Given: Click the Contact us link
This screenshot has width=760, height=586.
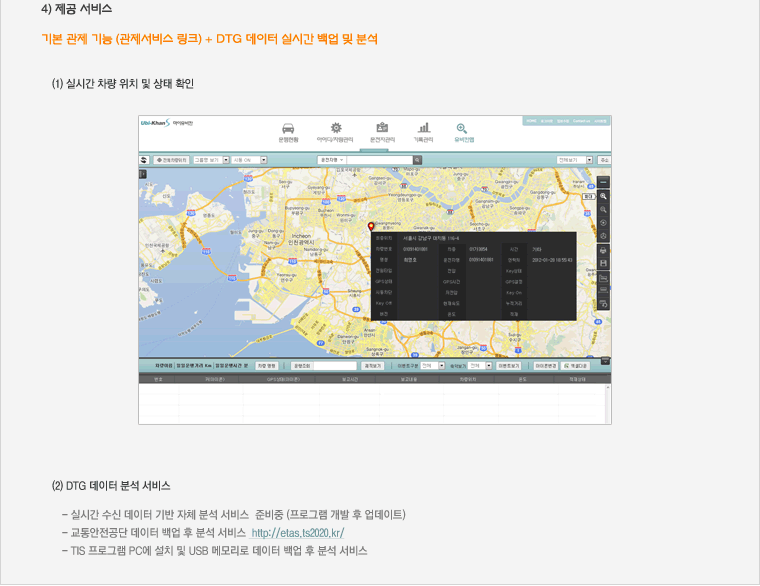Looking at the screenshot, I should [581, 121].
